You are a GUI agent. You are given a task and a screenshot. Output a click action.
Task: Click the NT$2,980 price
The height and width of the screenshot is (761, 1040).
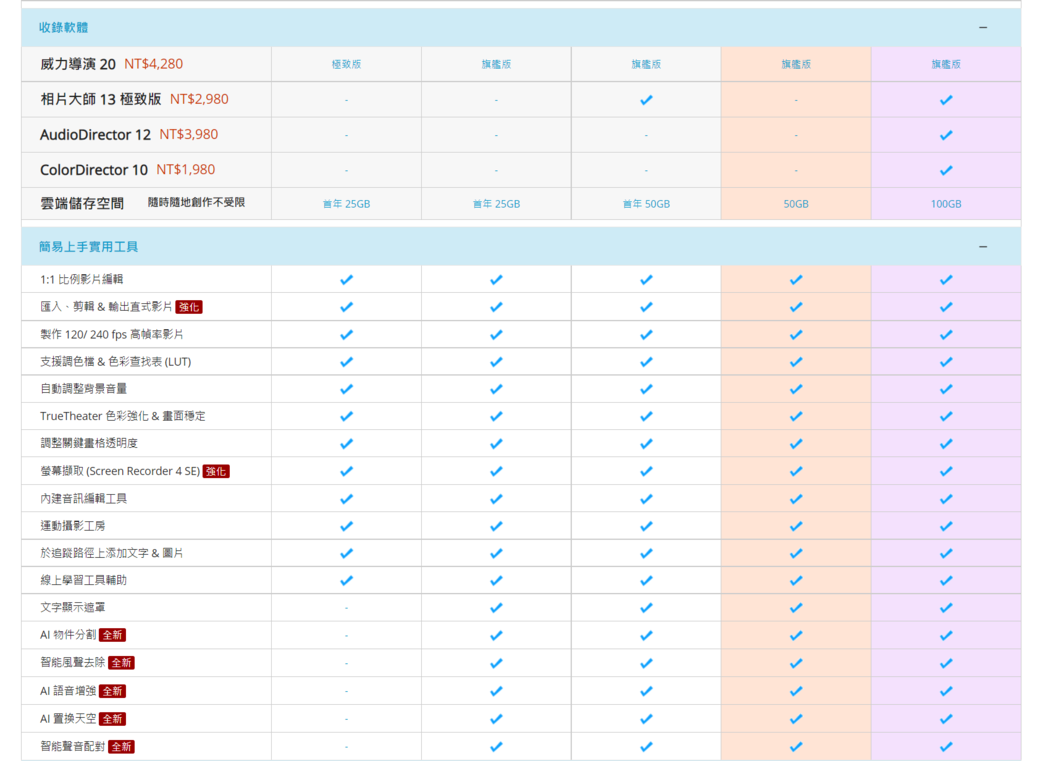(x=200, y=100)
